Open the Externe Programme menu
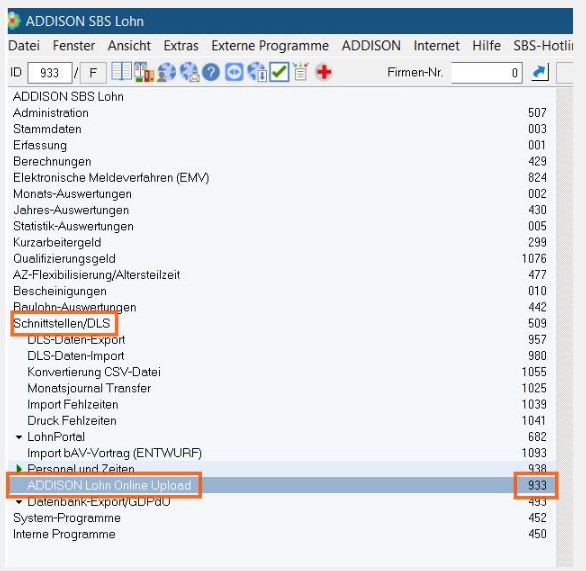Viewport: 586px width, 571px height. (270, 46)
